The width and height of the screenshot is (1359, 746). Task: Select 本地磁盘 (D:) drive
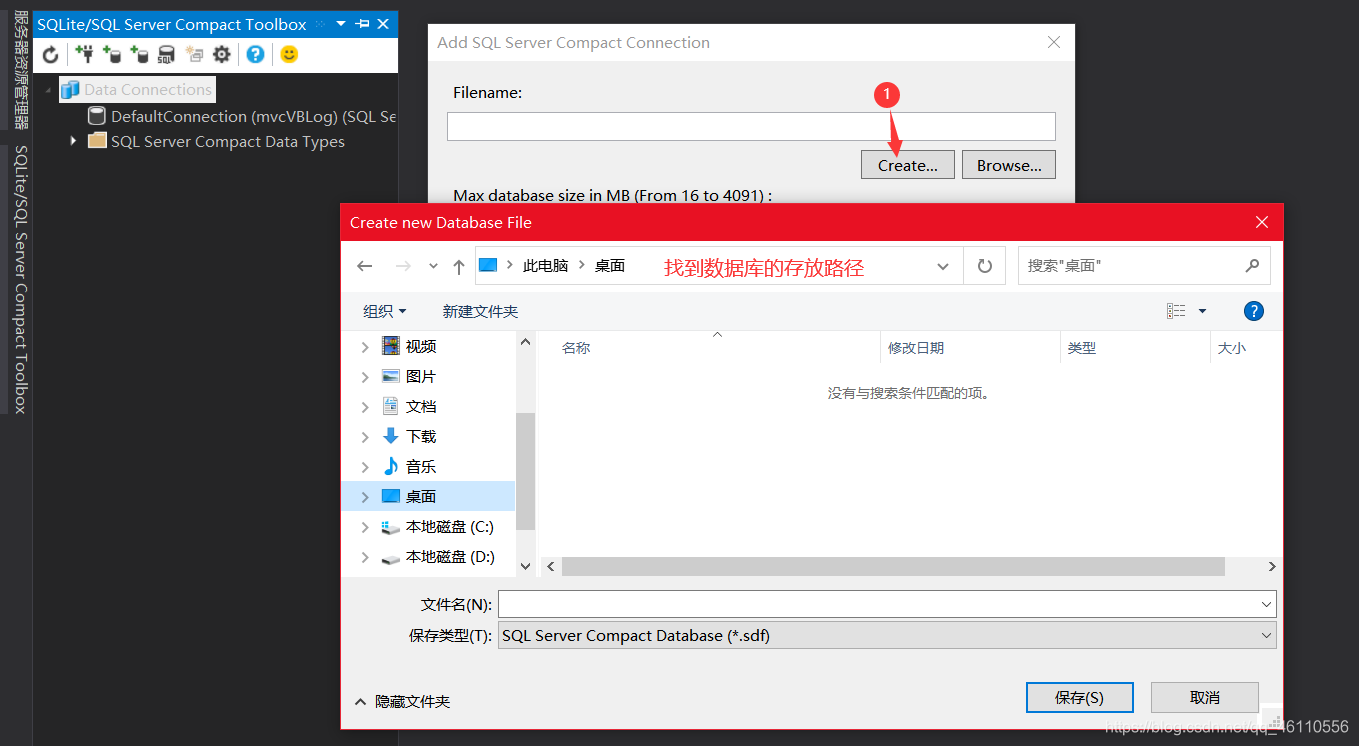click(x=449, y=557)
